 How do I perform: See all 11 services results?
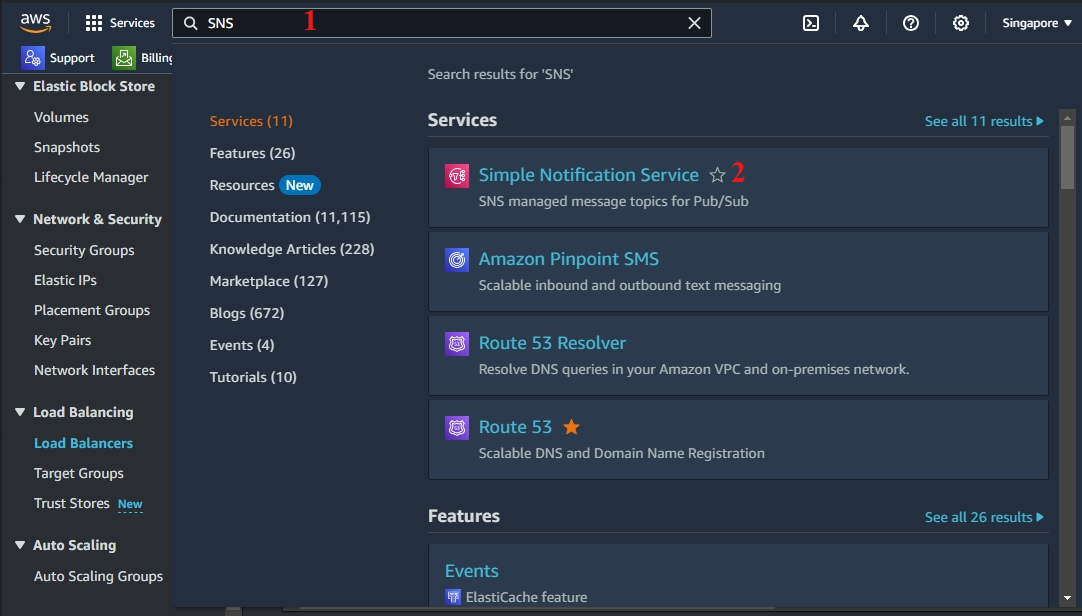[x=984, y=121]
